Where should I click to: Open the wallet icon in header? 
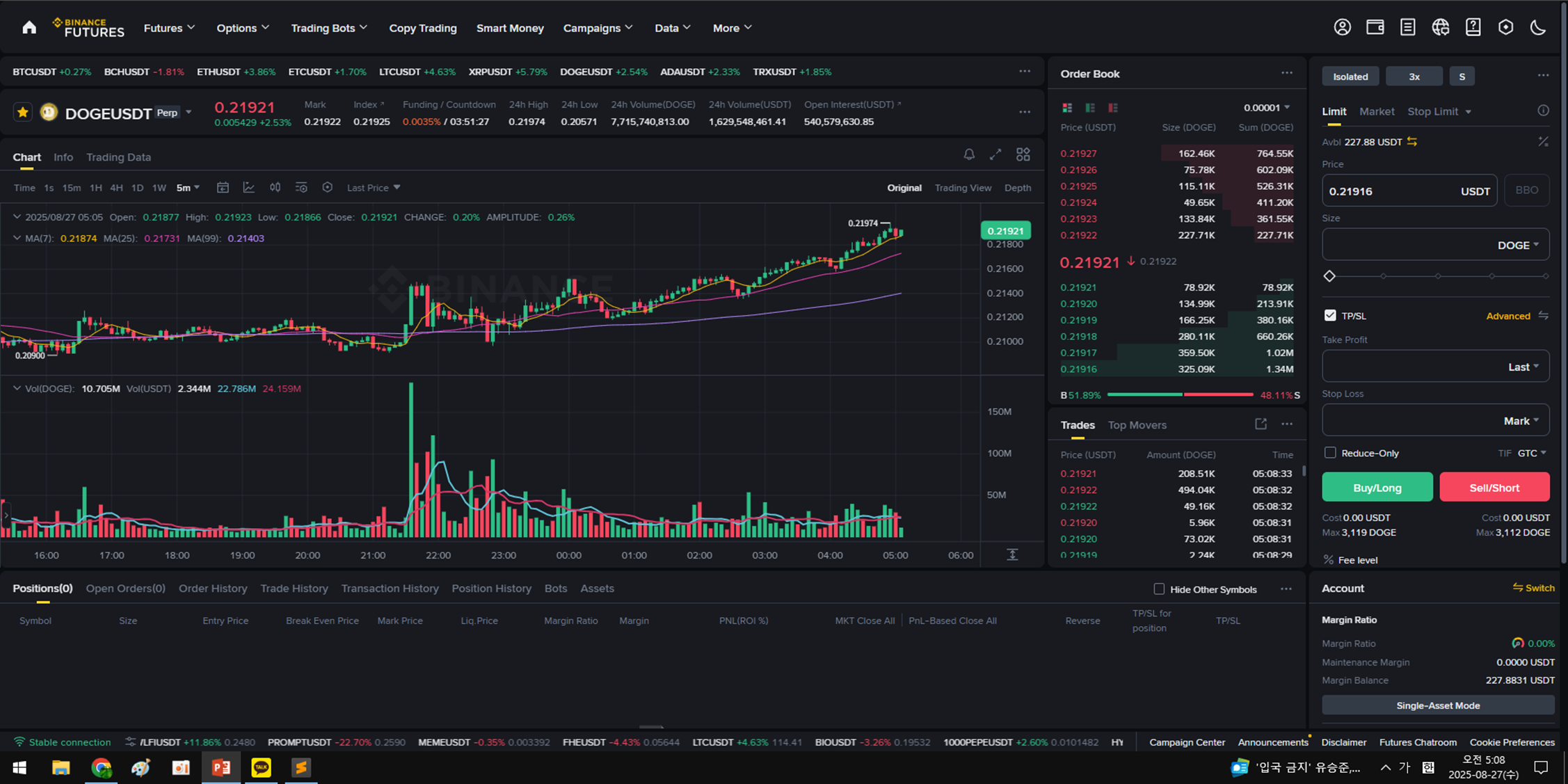coord(1375,28)
